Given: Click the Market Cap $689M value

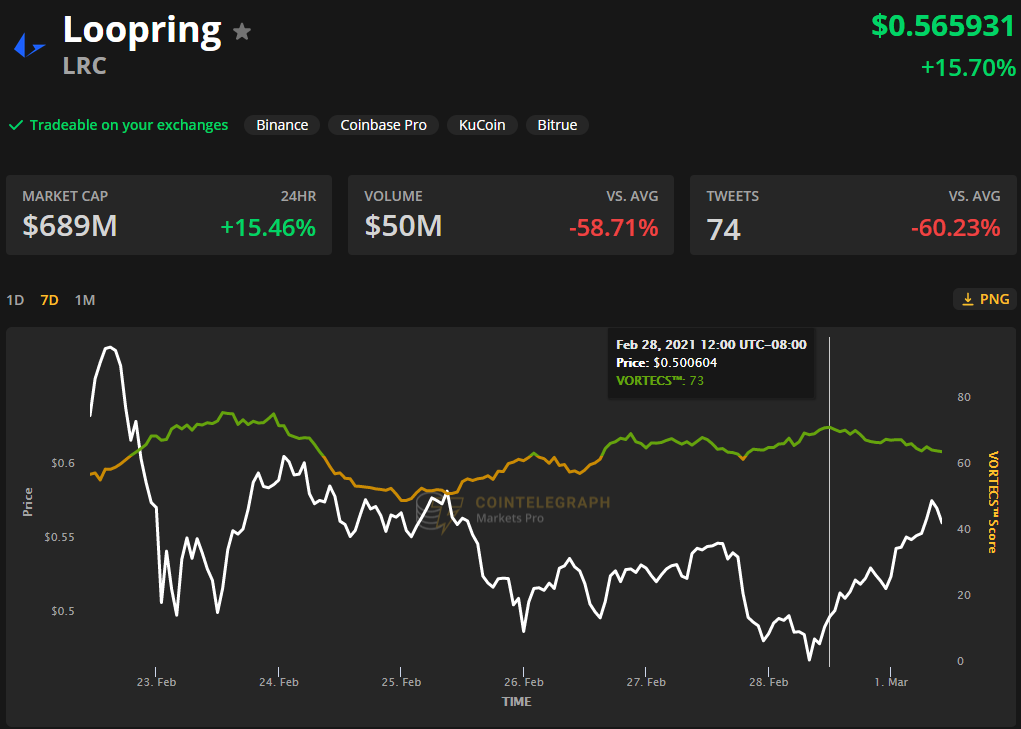Looking at the screenshot, I should (x=70, y=226).
